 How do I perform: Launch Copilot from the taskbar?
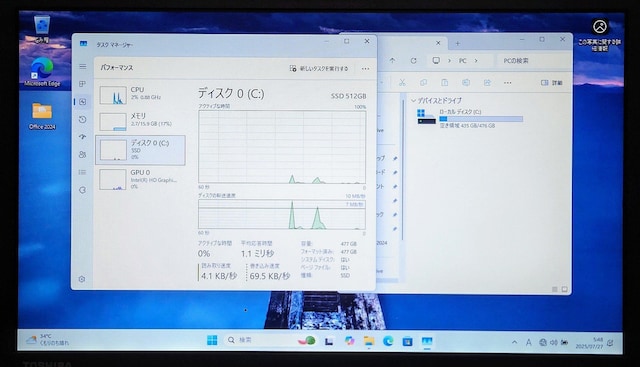[349, 340]
